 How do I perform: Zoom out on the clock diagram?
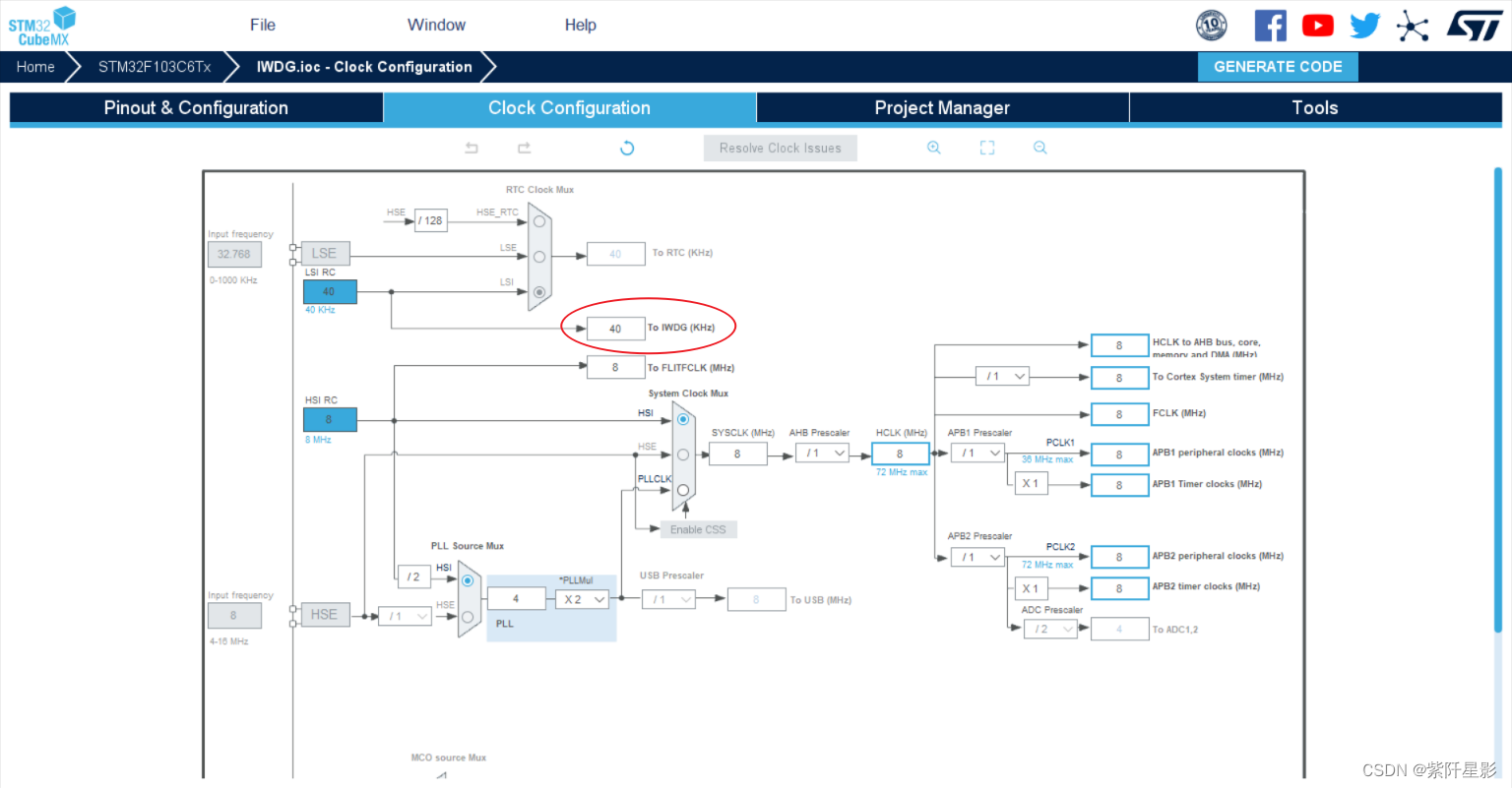1040,148
